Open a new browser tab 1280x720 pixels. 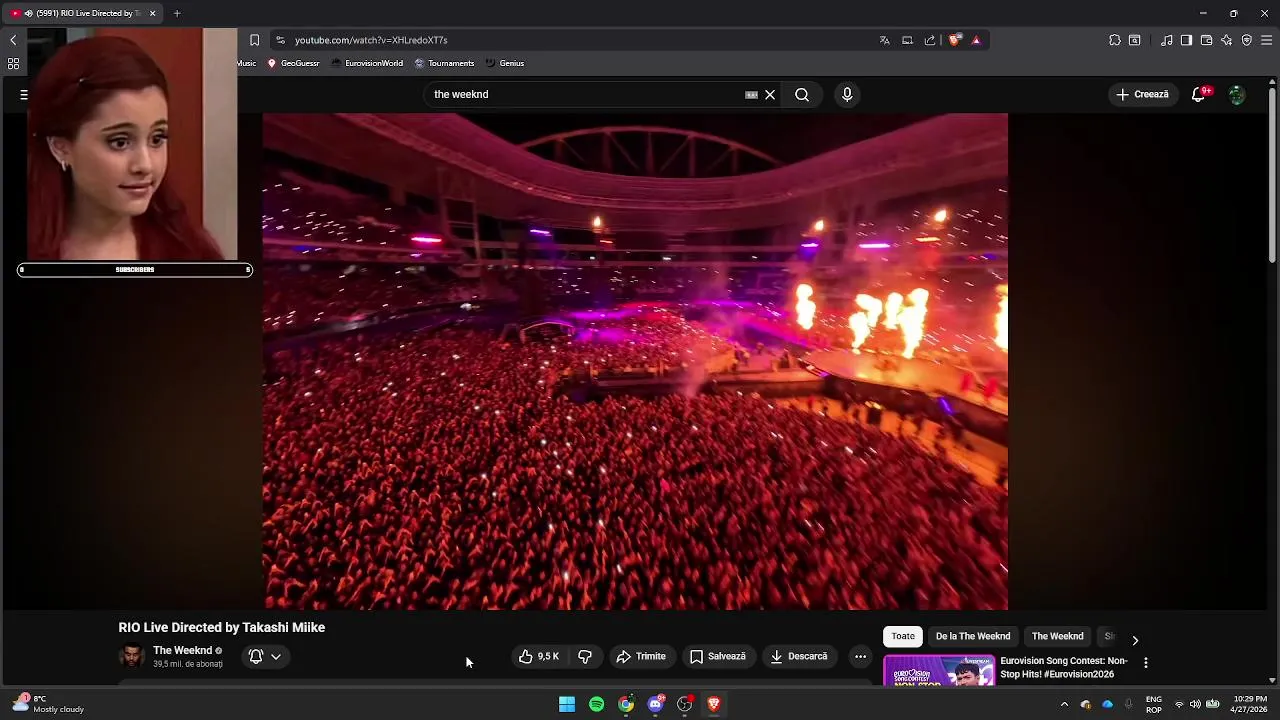177,13
